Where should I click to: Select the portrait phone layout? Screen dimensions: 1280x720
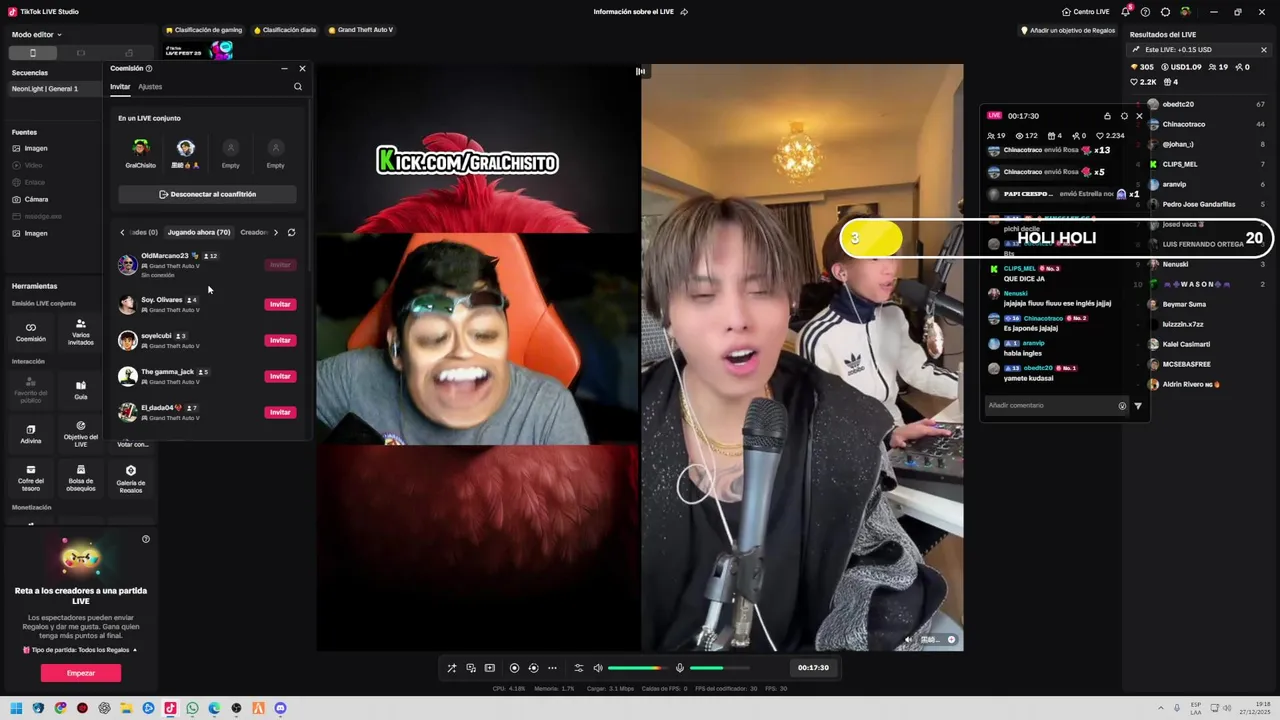coord(32,53)
